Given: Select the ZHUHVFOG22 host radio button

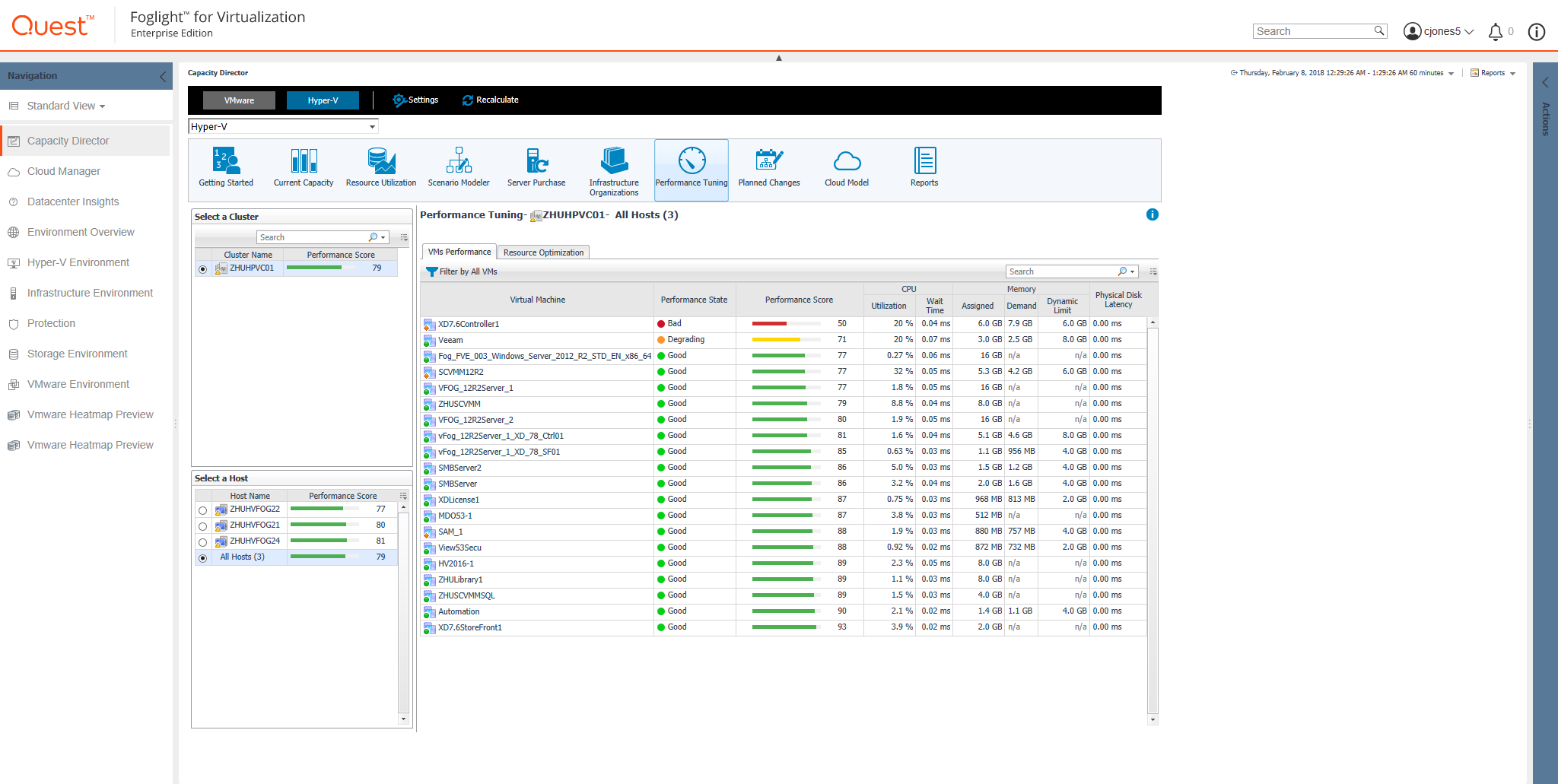Looking at the screenshot, I should click(x=202, y=510).
